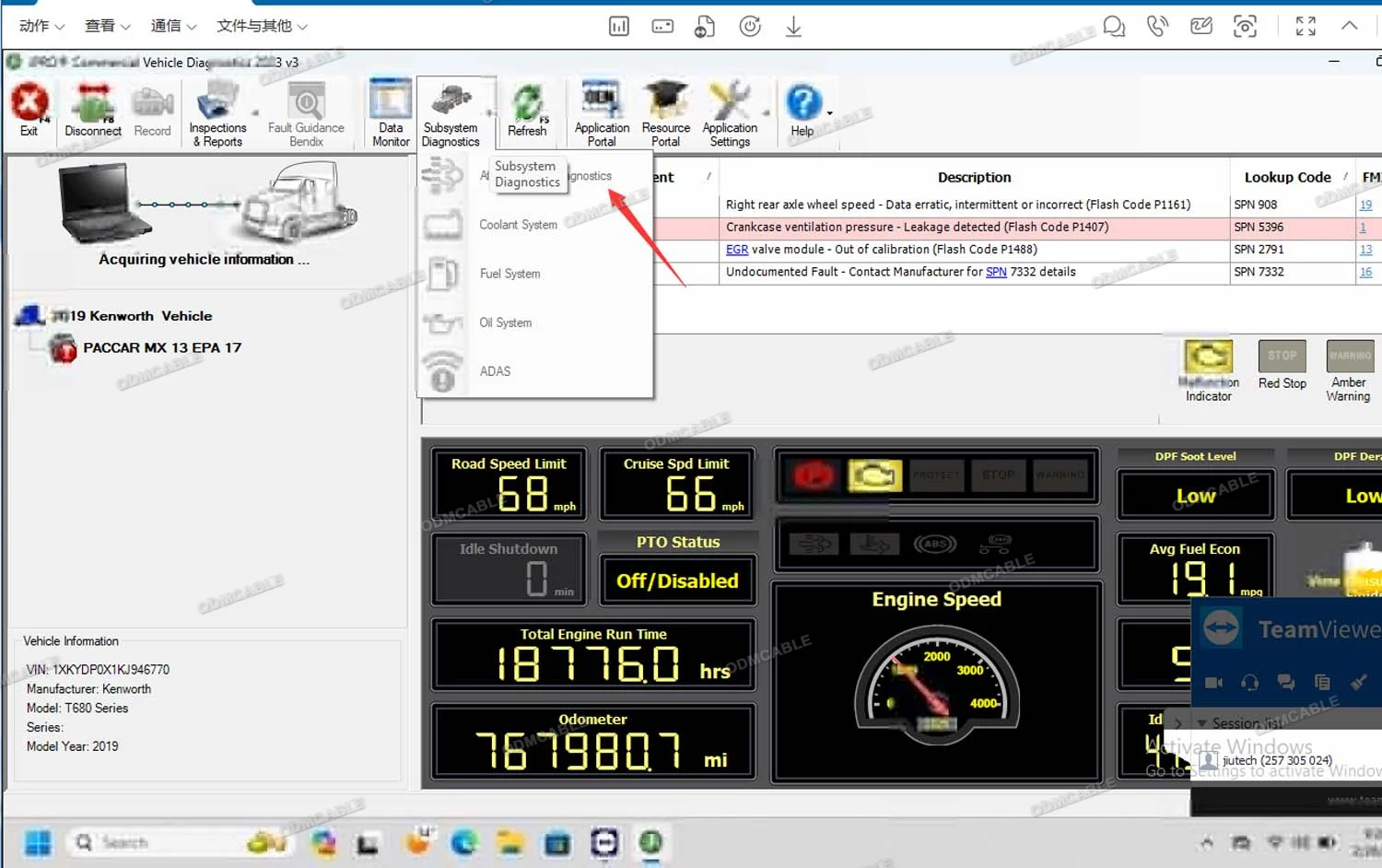Open the FMI 13 link
The width and height of the screenshot is (1382, 868).
point(1365,250)
